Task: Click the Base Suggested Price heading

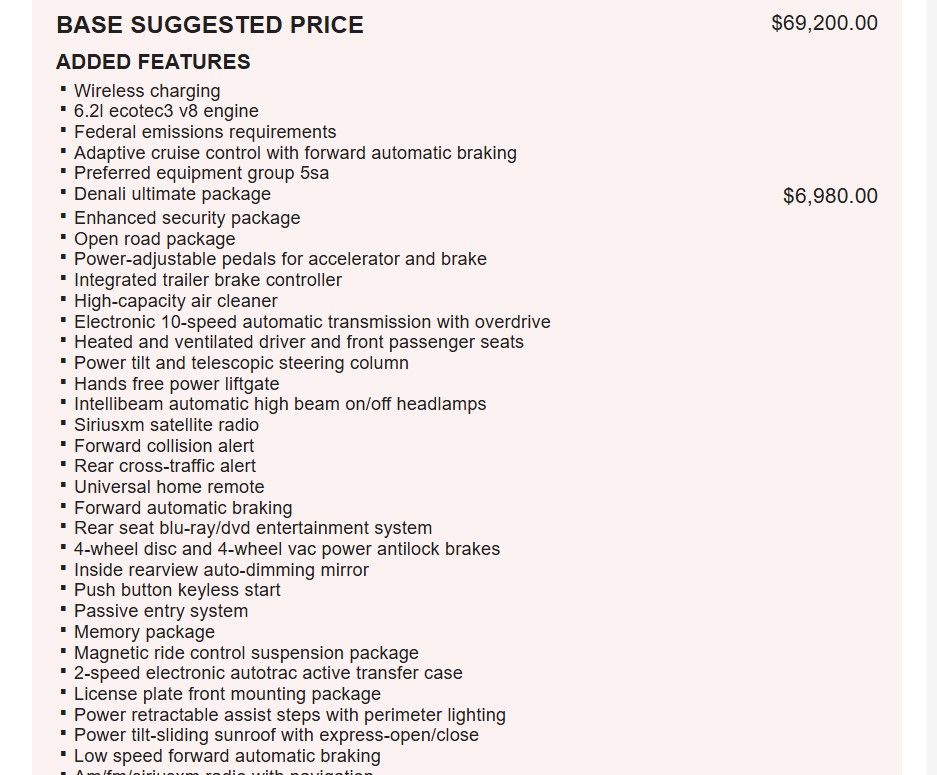Action: point(210,25)
